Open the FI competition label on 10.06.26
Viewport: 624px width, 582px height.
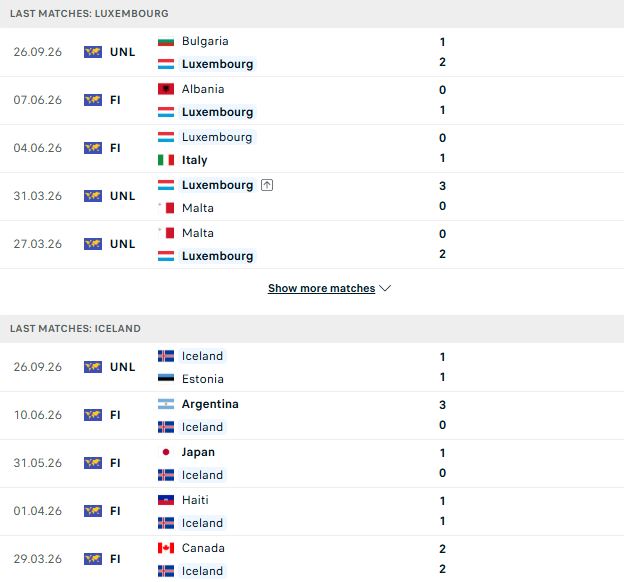[x=115, y=415]
